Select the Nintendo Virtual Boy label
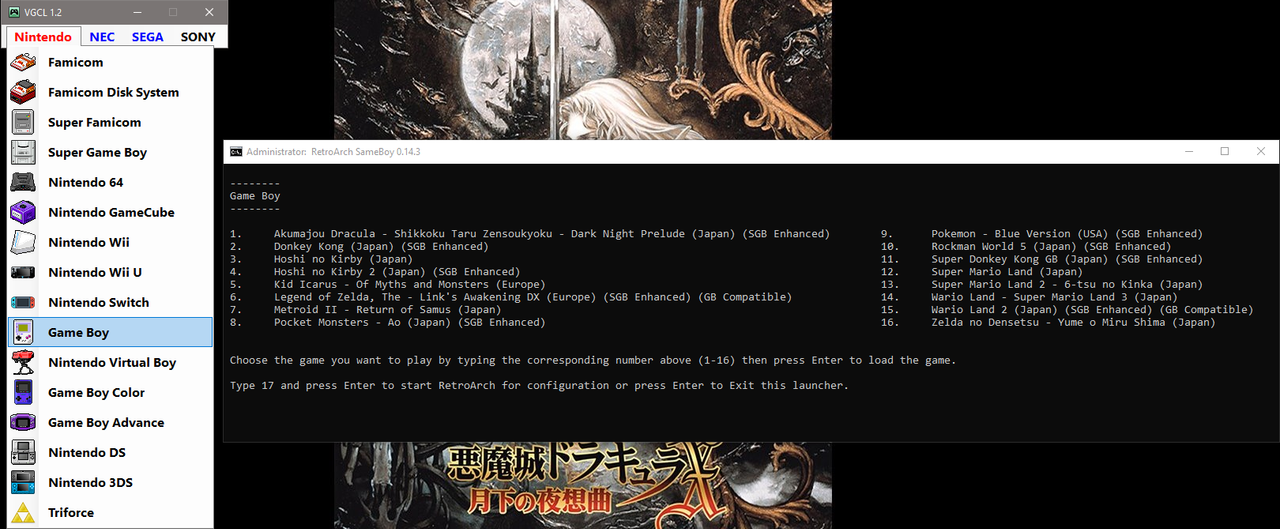Screen dimensions: 1280x529 (x=112, y=362)
